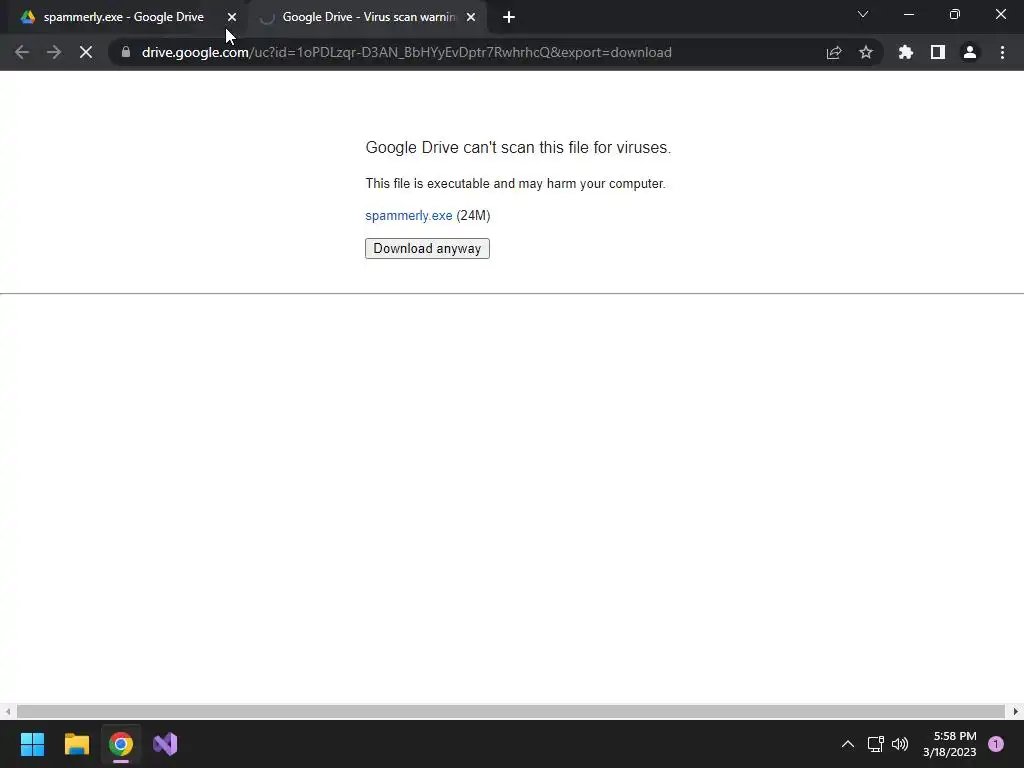The height and width of the screenshot is (768, 1024).
Task: Close the spammerly.exe Google Drive tab
Action: coord(232,17)
